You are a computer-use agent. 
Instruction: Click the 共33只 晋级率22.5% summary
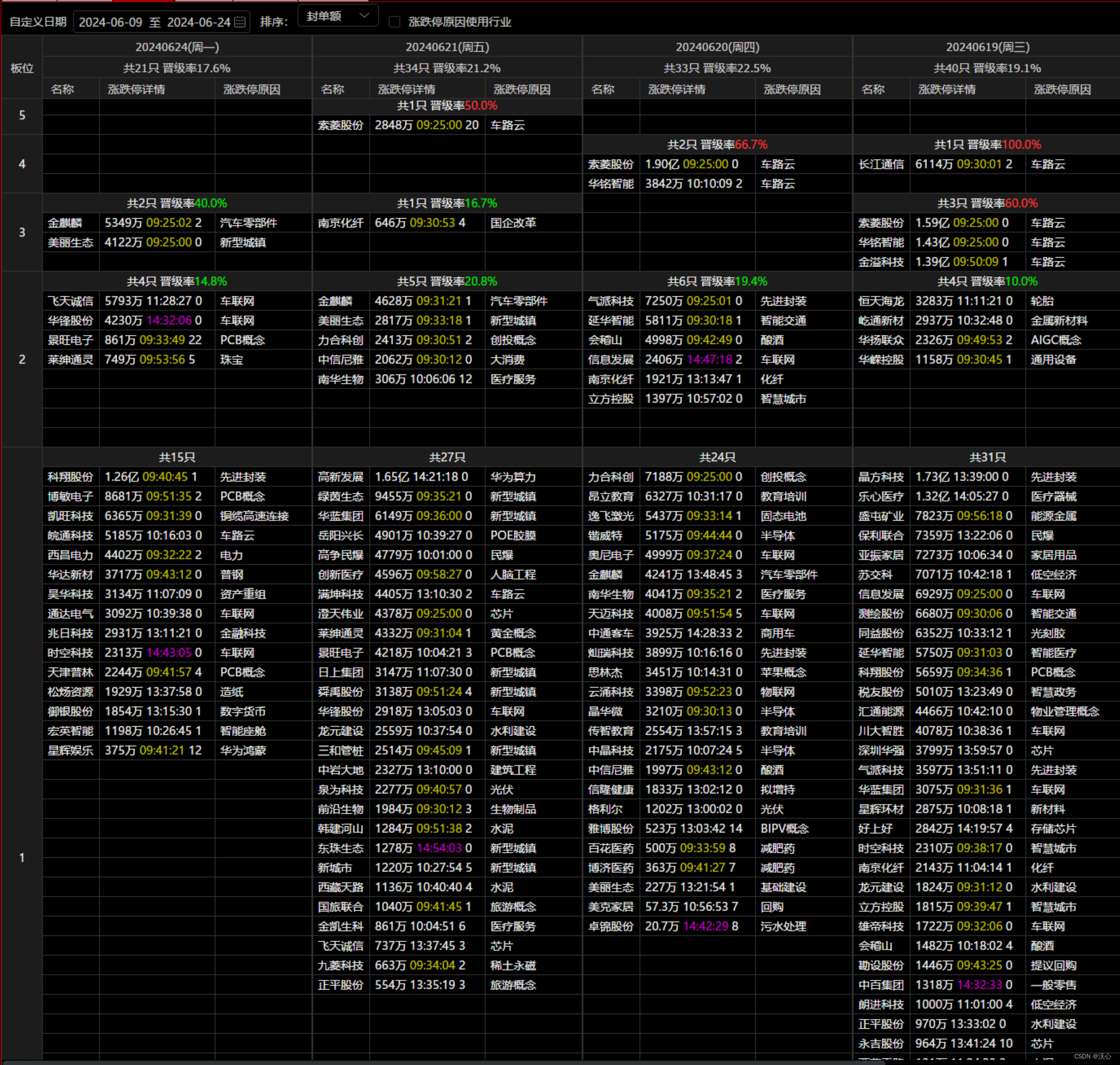pyautogui.click(x=717, y=68)
